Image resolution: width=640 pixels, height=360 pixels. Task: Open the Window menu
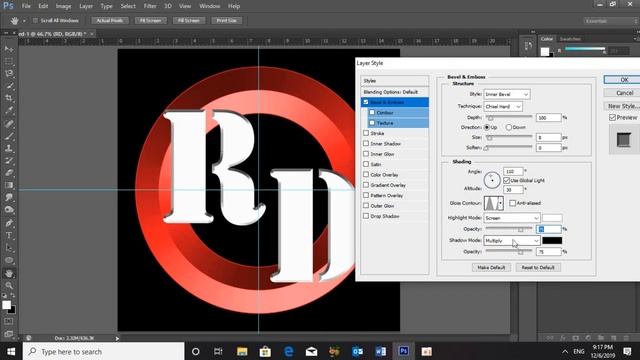(x=209, y=6)
